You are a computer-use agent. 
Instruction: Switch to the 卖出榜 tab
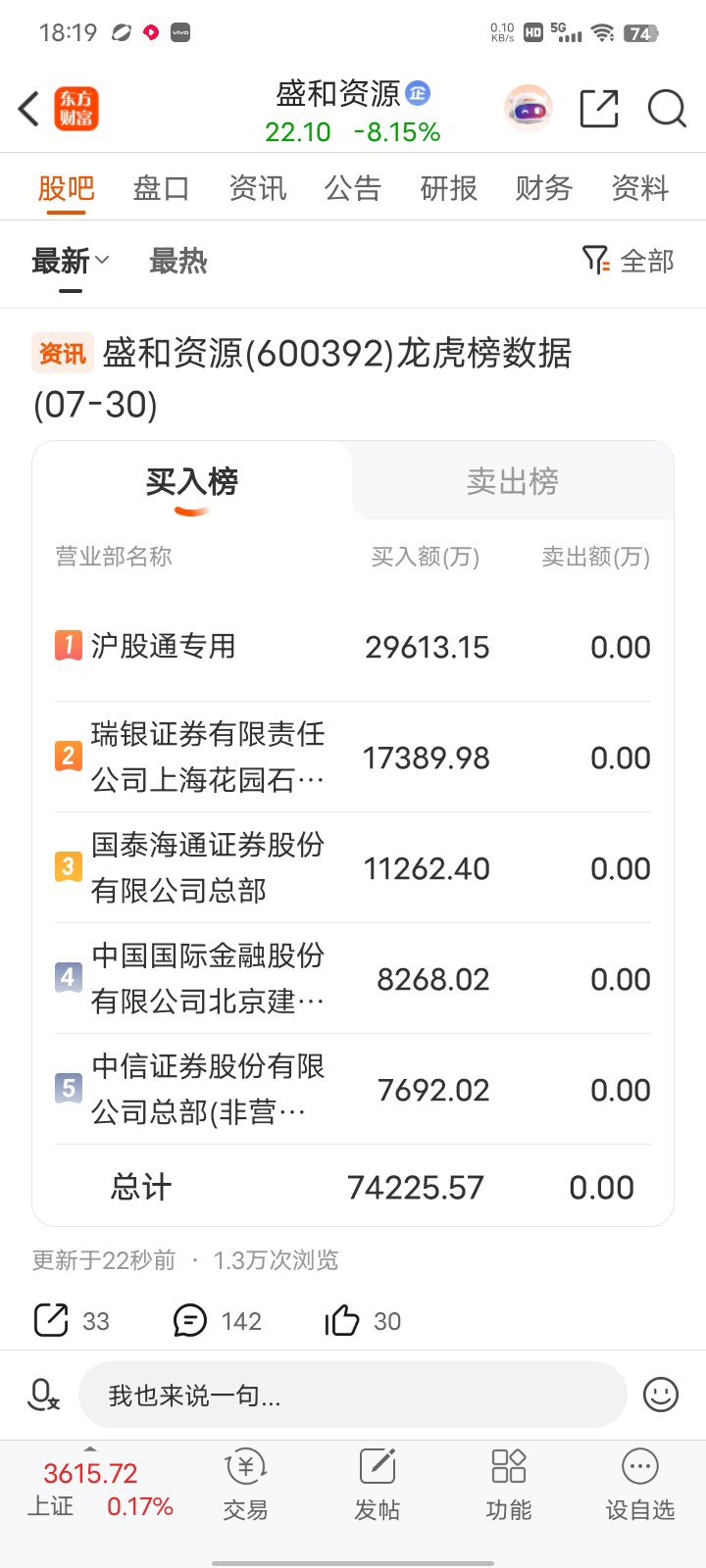513,481
